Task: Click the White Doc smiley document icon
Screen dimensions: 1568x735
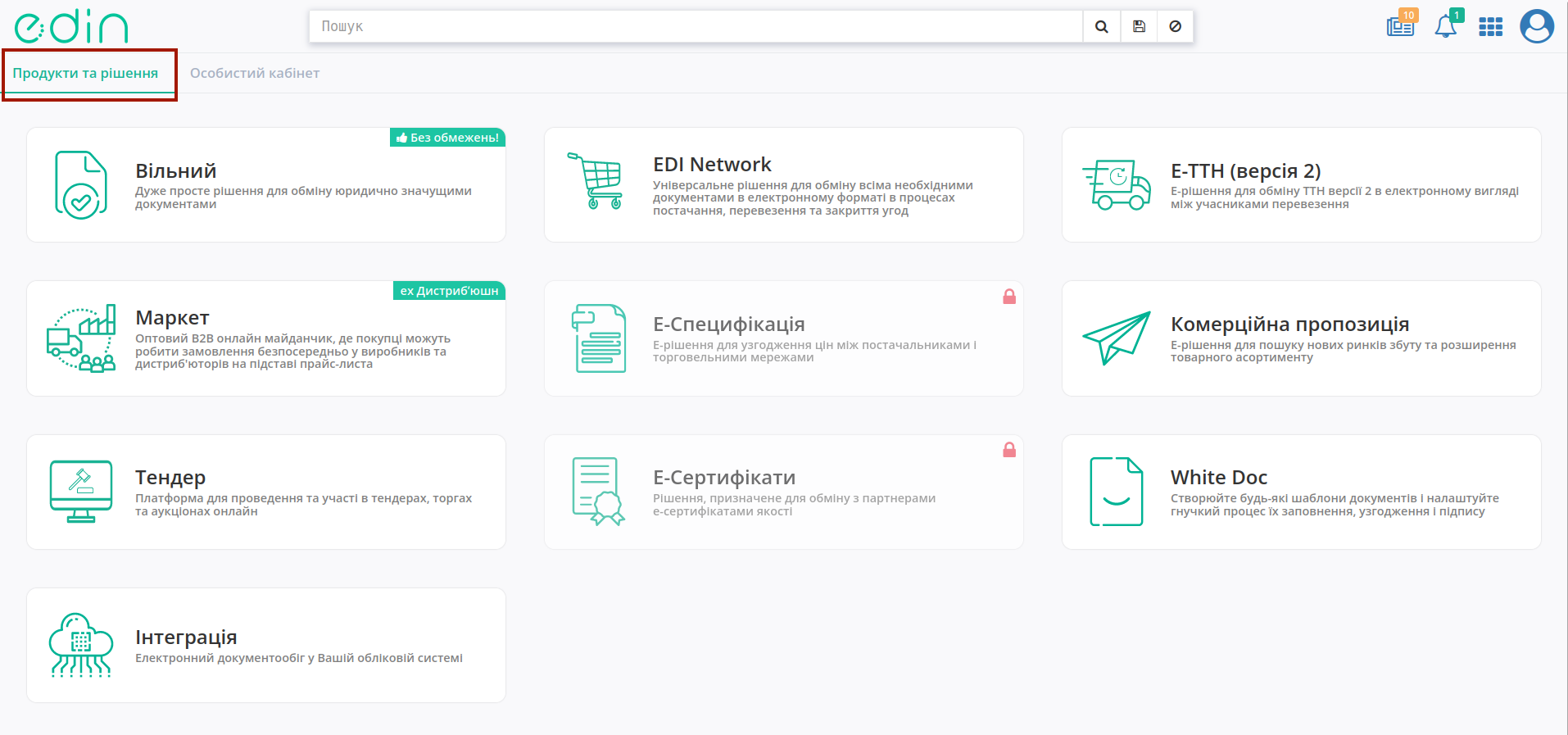Action: 1117,492
